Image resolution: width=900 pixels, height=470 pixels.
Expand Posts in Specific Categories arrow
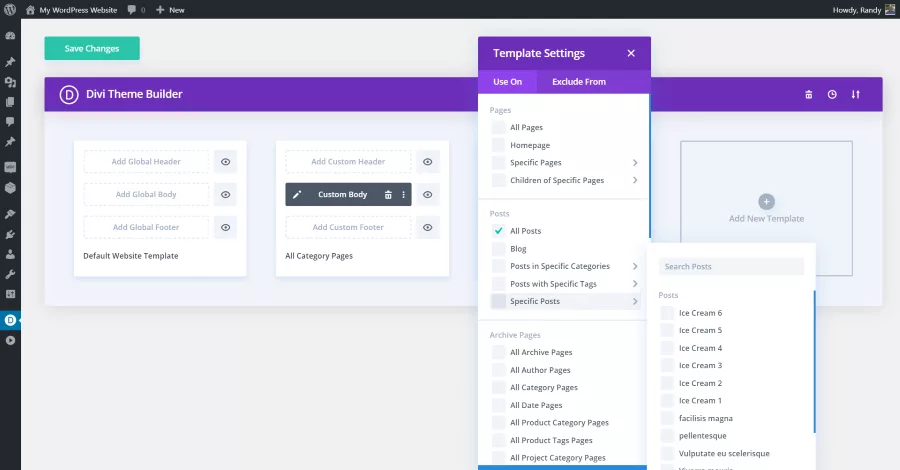coord(635,266)
